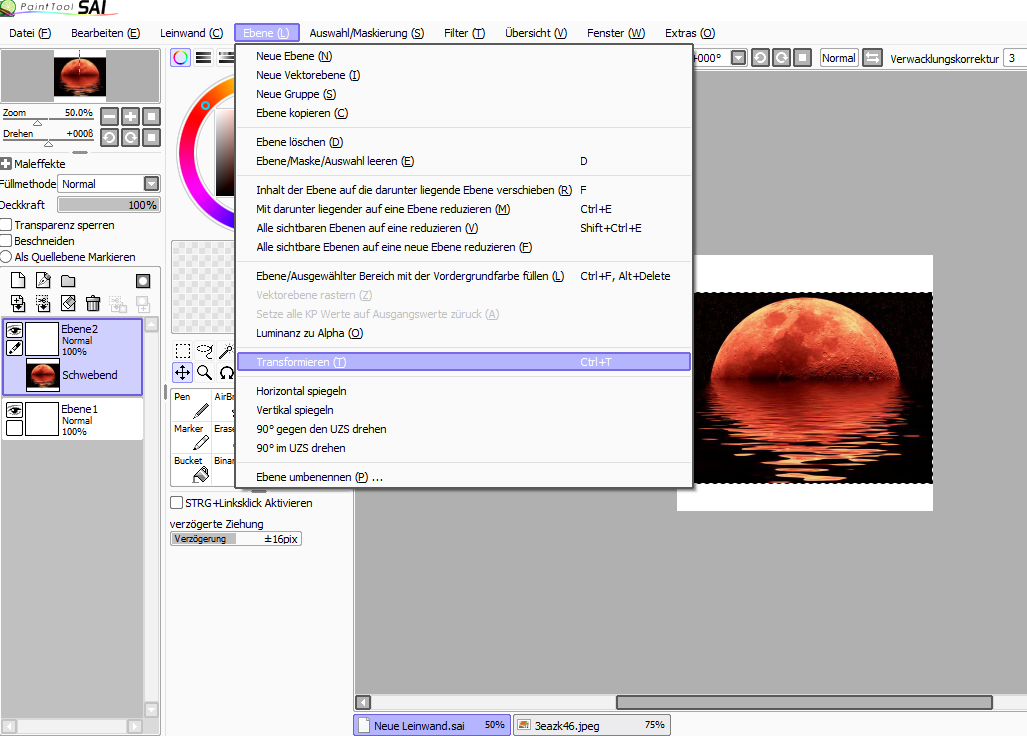Toggle Transparenz sperren for the layer
The image size is (1027, 736).
point(8,225)
